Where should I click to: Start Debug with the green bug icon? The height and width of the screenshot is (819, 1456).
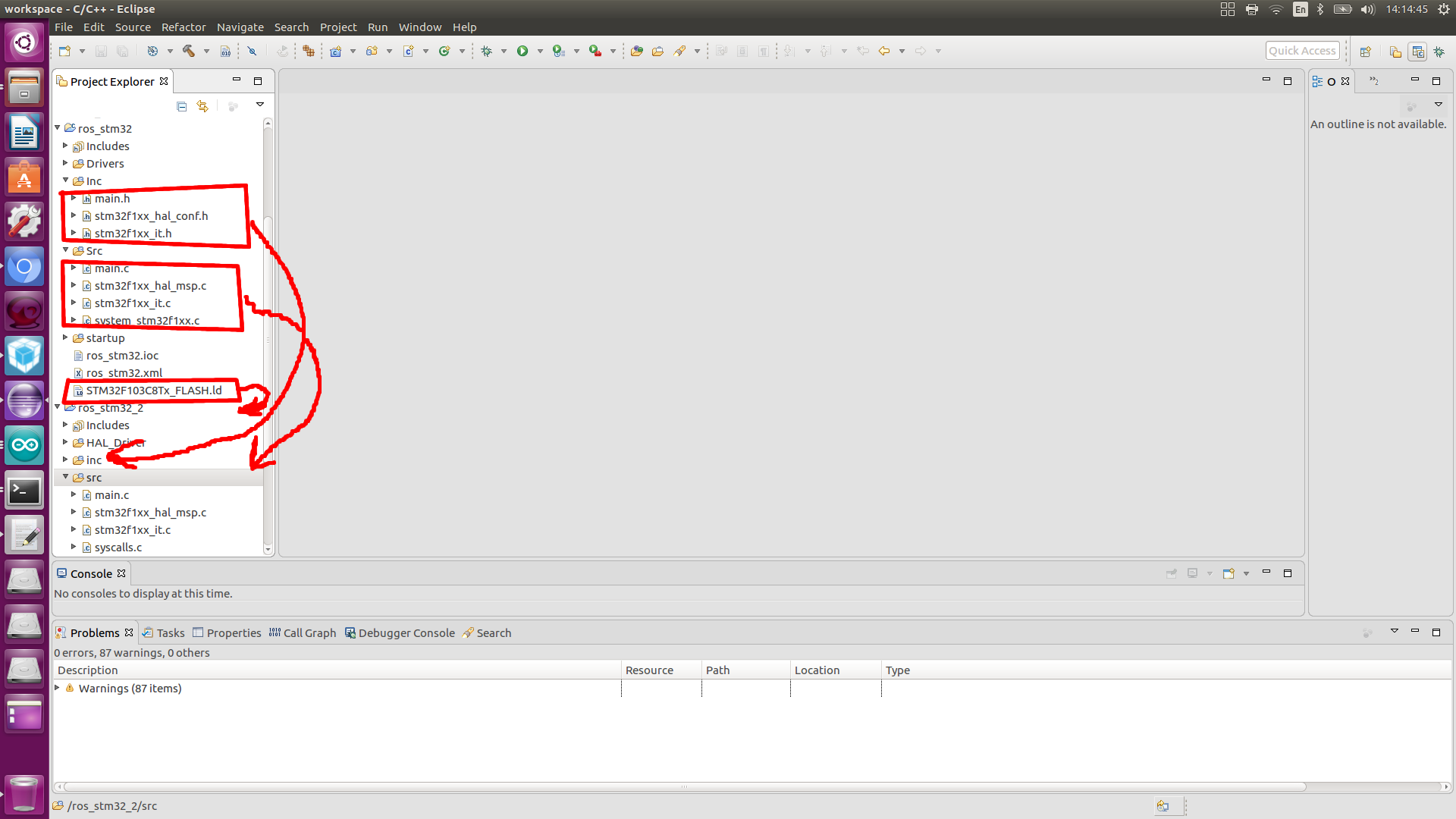click(487, 51)
